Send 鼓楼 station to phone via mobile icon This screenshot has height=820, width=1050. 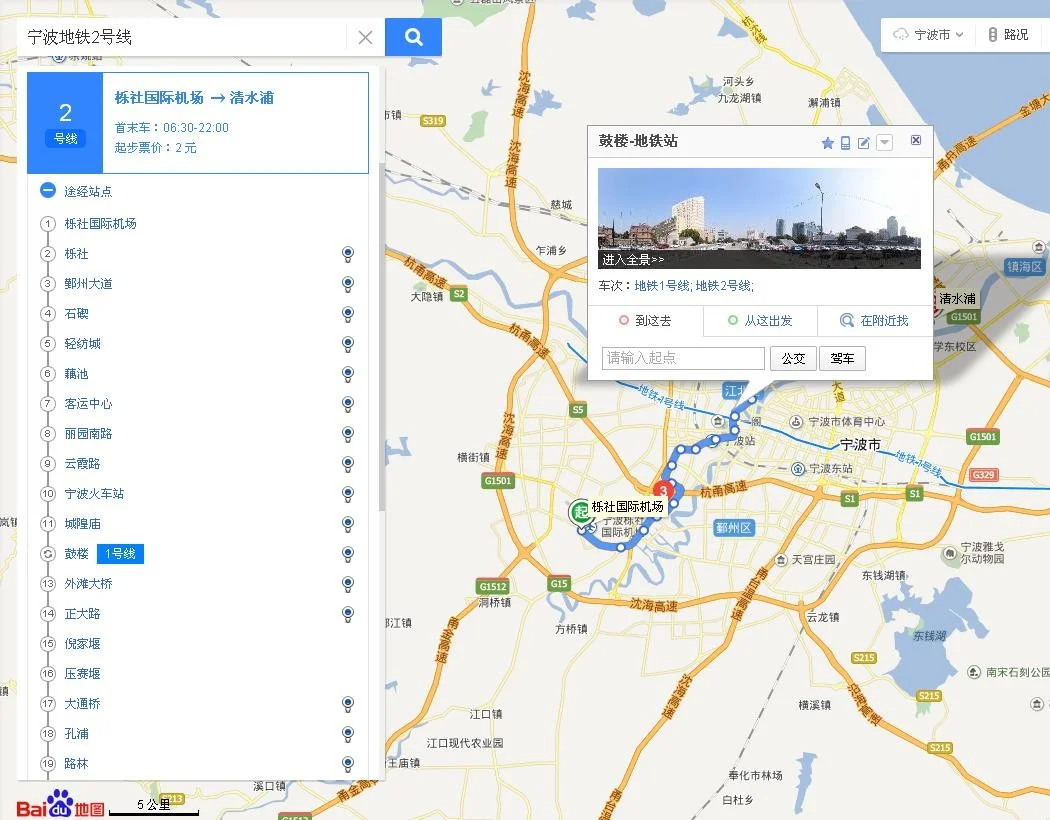point(844,142)
